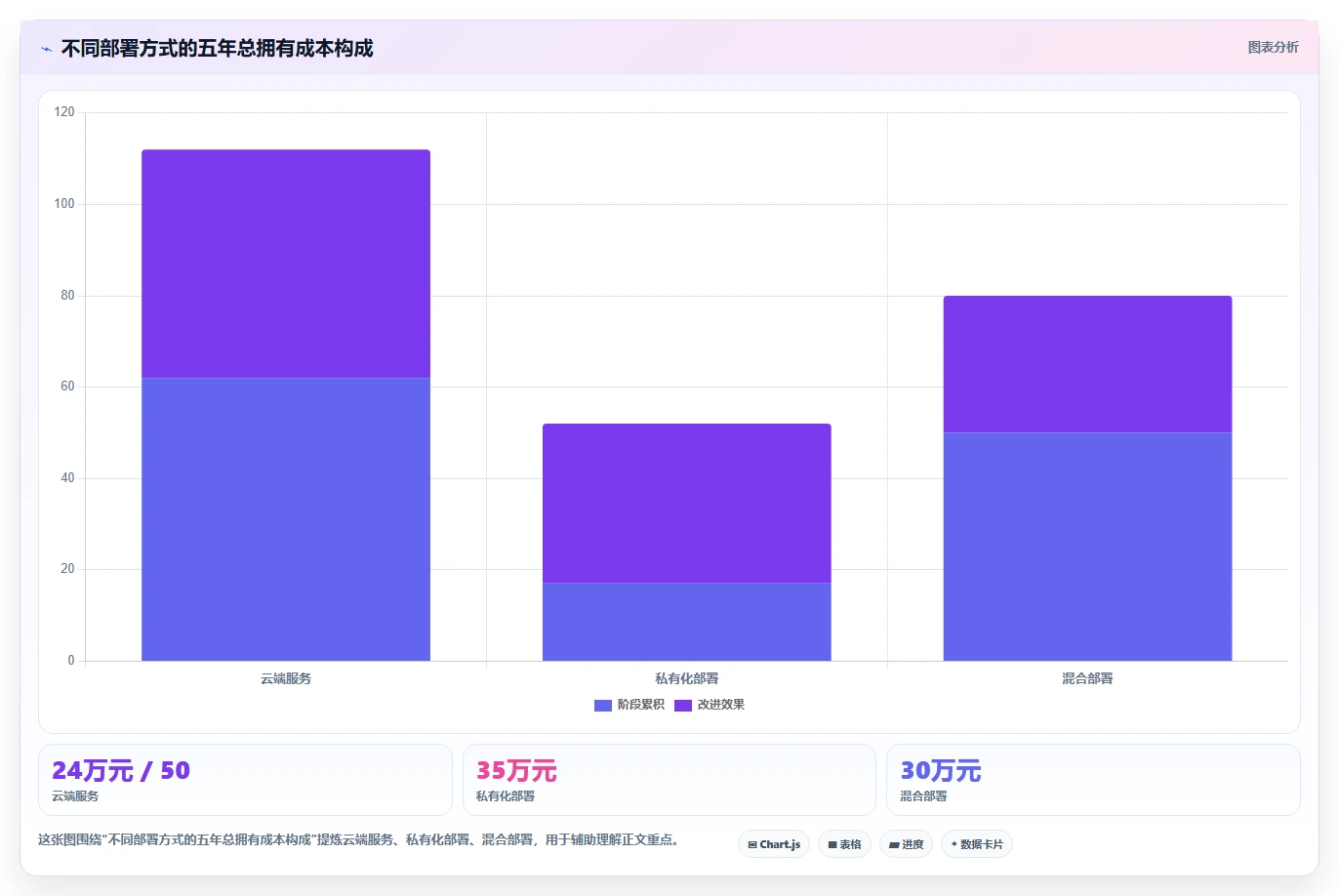Click the 云端服务 purple 改进效果 bar segment
Image resolution: width=1339 pixels, height=896 pixels.
tap(286, 264)
